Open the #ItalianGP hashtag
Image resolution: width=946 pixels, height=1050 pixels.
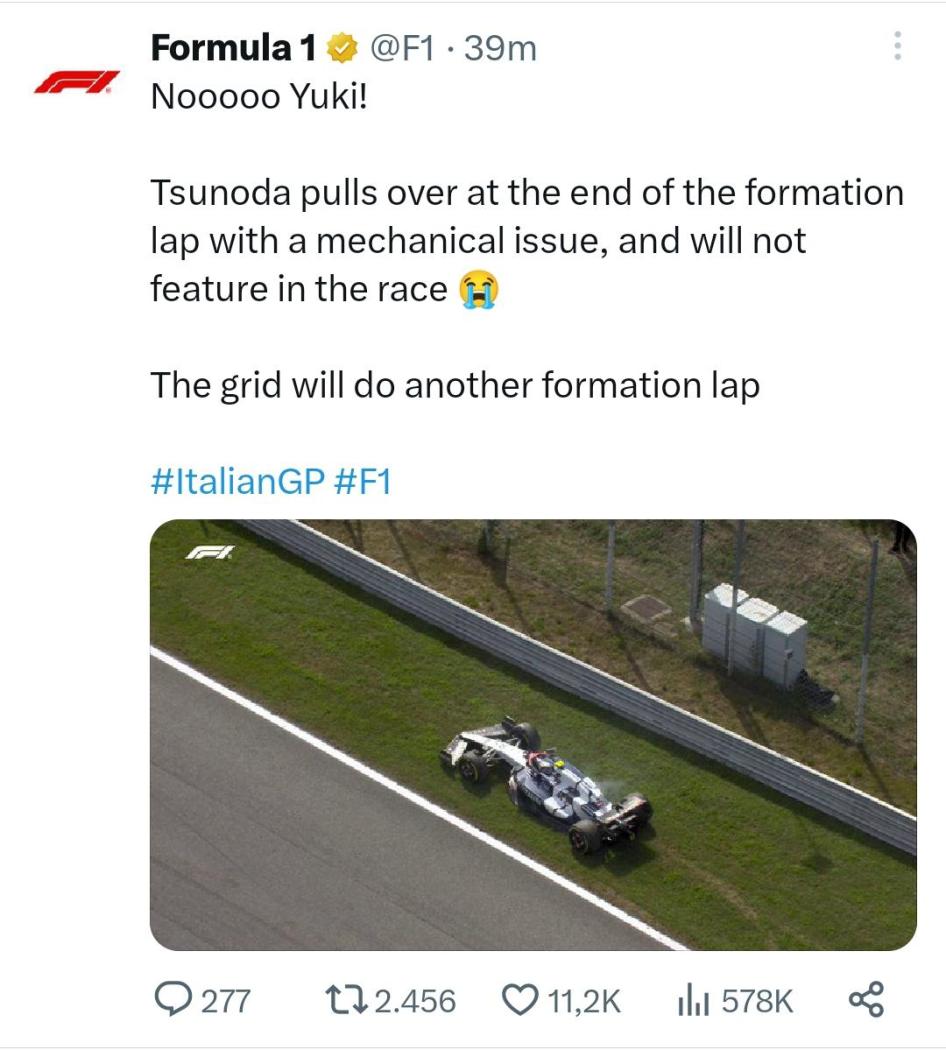point(236,481)
